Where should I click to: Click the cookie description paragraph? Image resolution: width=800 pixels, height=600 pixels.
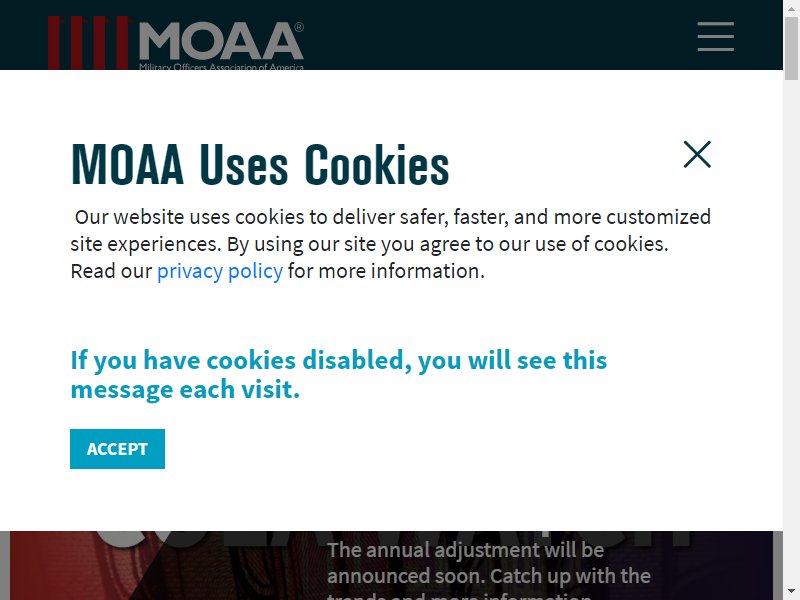[390, 244]
